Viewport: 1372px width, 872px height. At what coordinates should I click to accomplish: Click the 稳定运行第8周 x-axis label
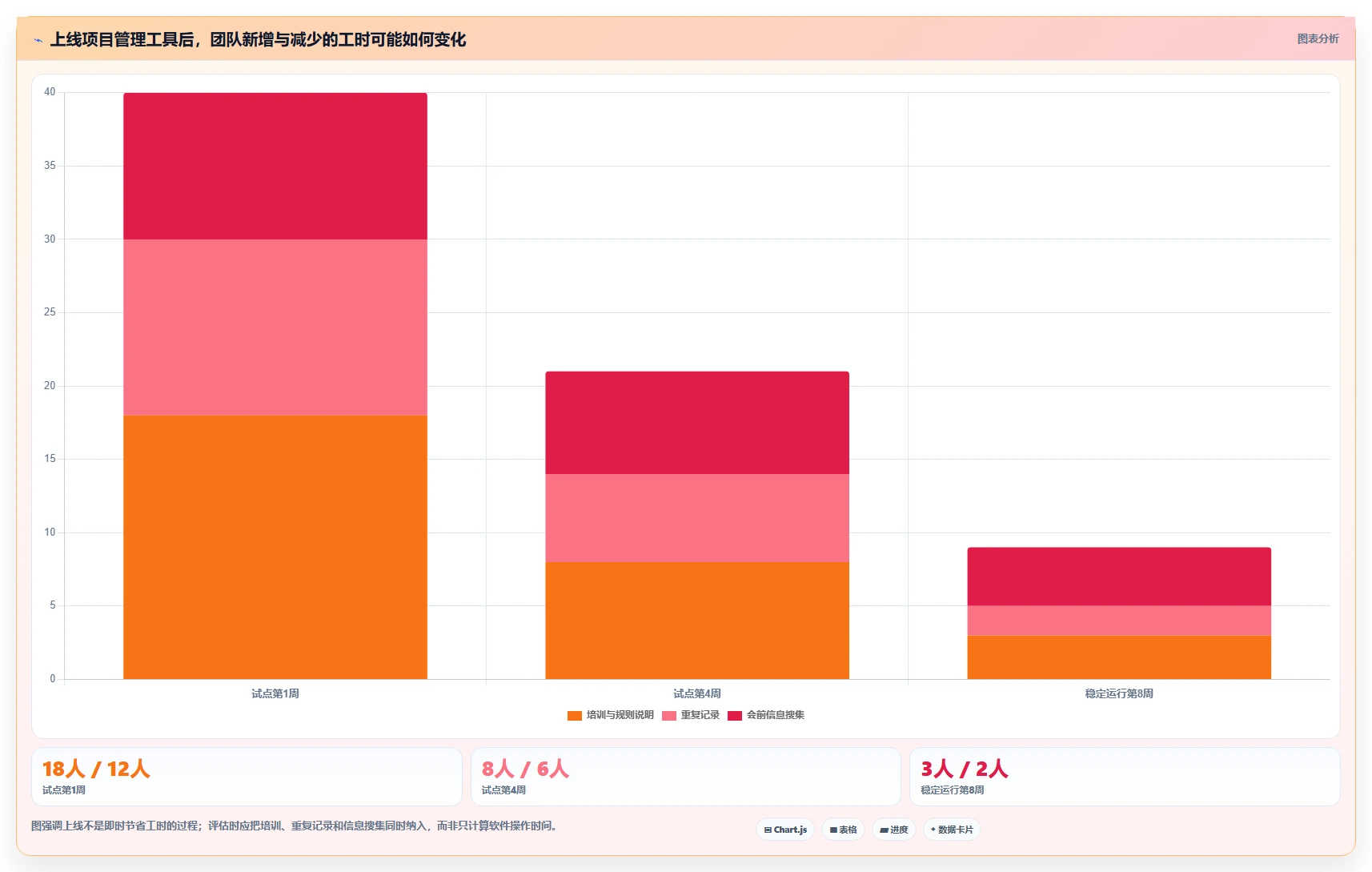(x=1119, y=693)
